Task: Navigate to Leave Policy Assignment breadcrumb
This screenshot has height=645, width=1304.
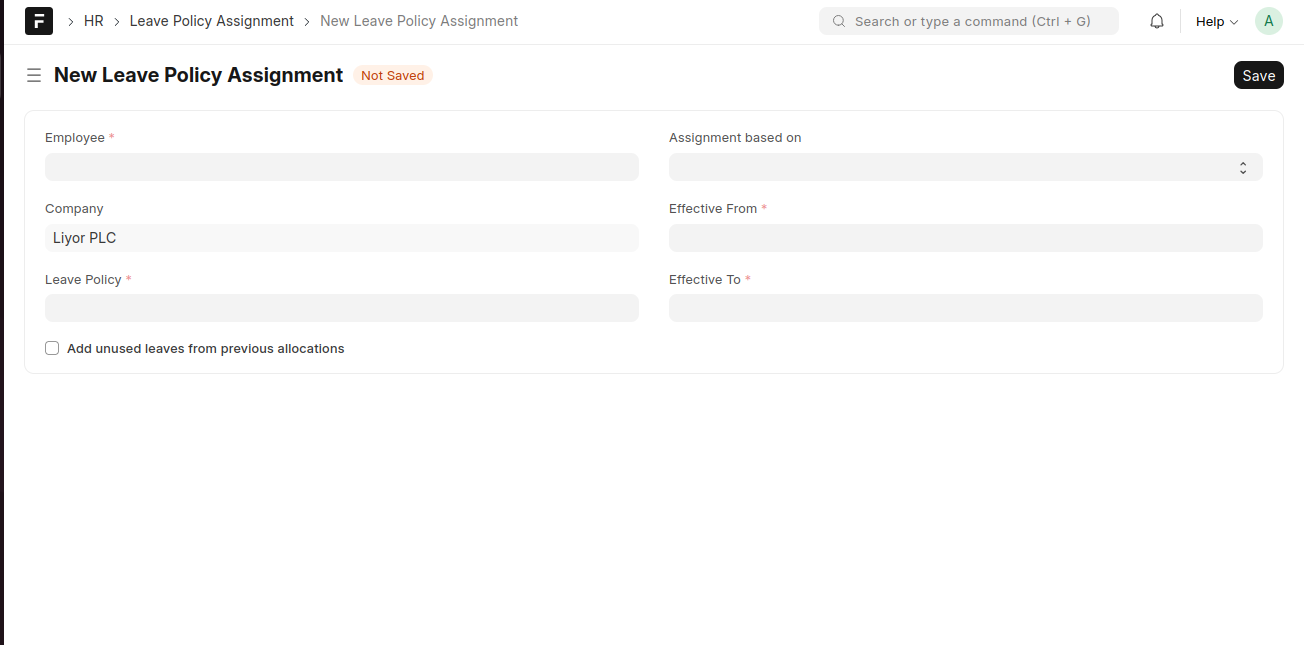Action: click(212, 21)
